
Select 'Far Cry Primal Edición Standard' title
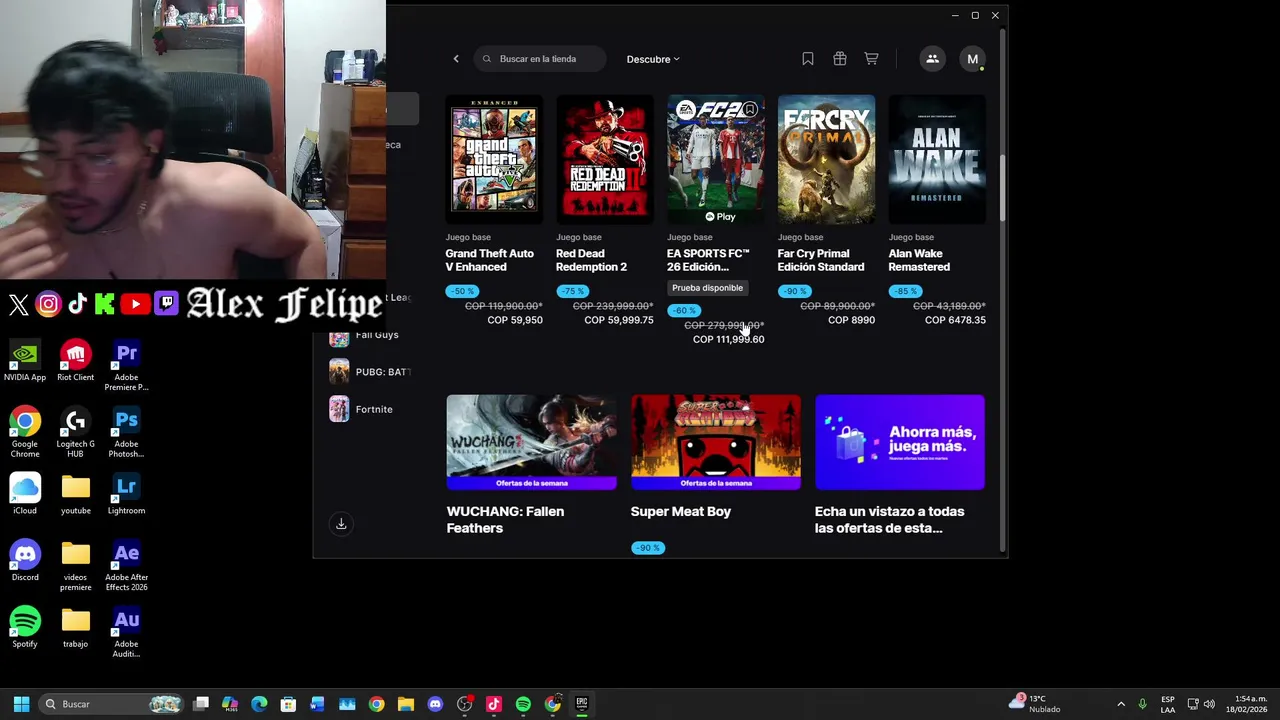(821, 260)
